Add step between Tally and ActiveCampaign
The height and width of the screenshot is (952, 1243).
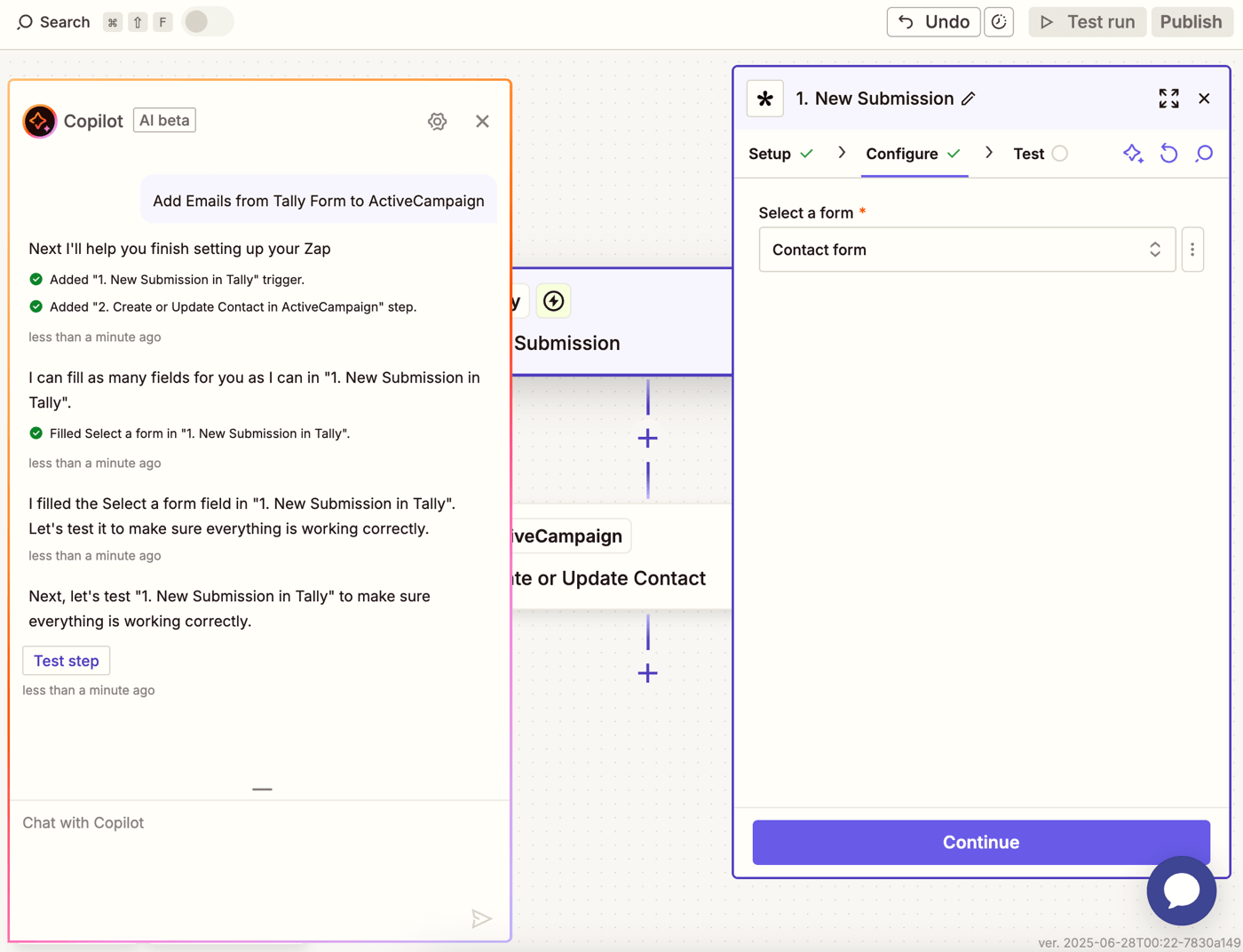[647, 438]
